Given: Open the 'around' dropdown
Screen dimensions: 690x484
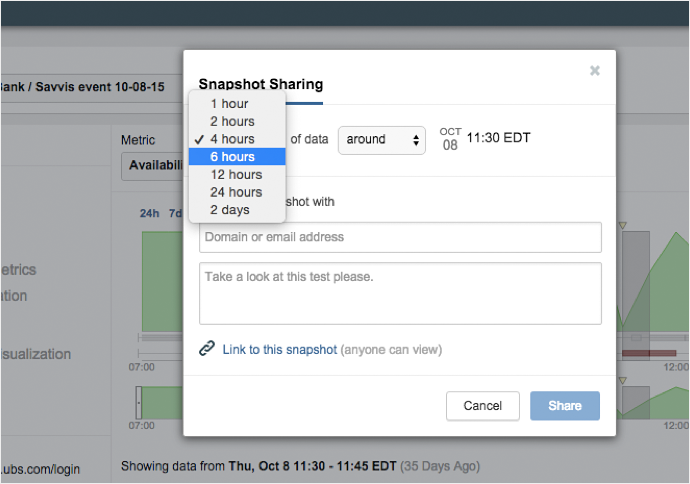Looking at the screenshot, I should (382, 140).
